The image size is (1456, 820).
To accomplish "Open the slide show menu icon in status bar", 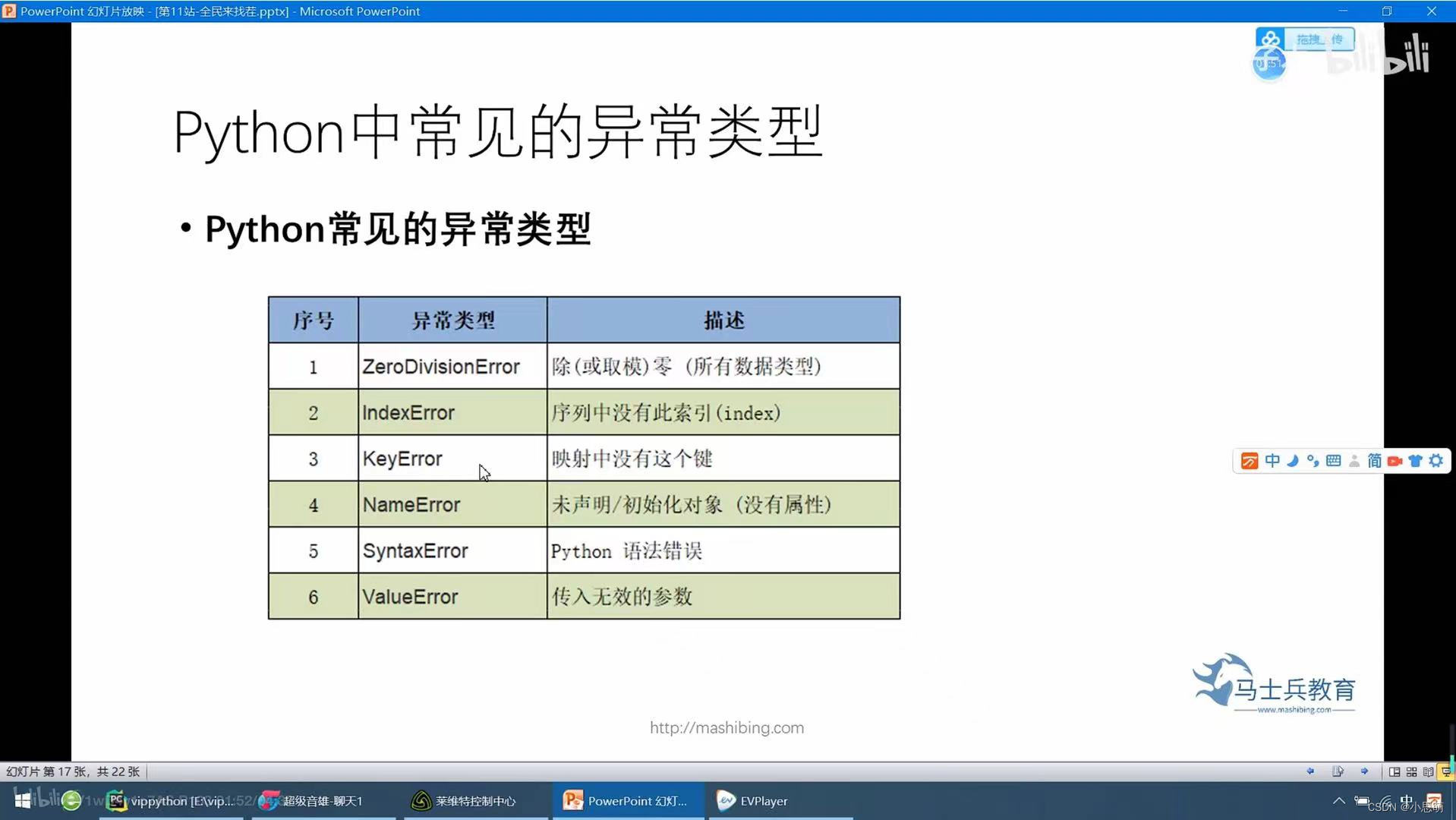I will pos(1338,771).
